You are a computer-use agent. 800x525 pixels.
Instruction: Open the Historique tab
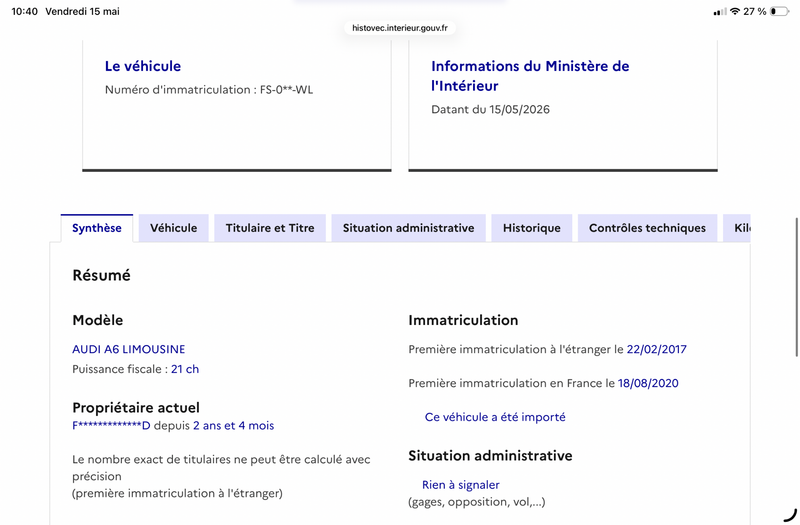532,228
